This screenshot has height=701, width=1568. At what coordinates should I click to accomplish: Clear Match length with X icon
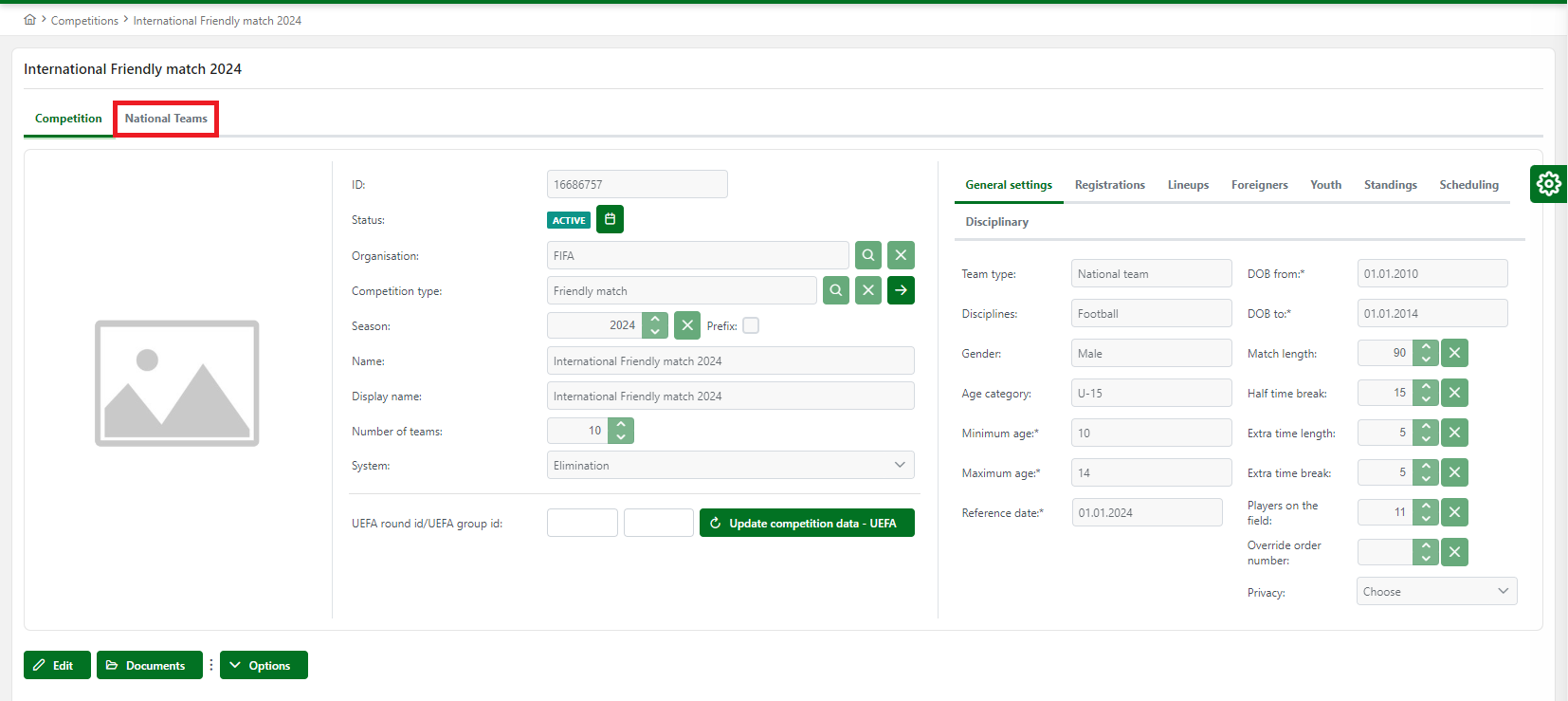click(x=1454, y=353)
